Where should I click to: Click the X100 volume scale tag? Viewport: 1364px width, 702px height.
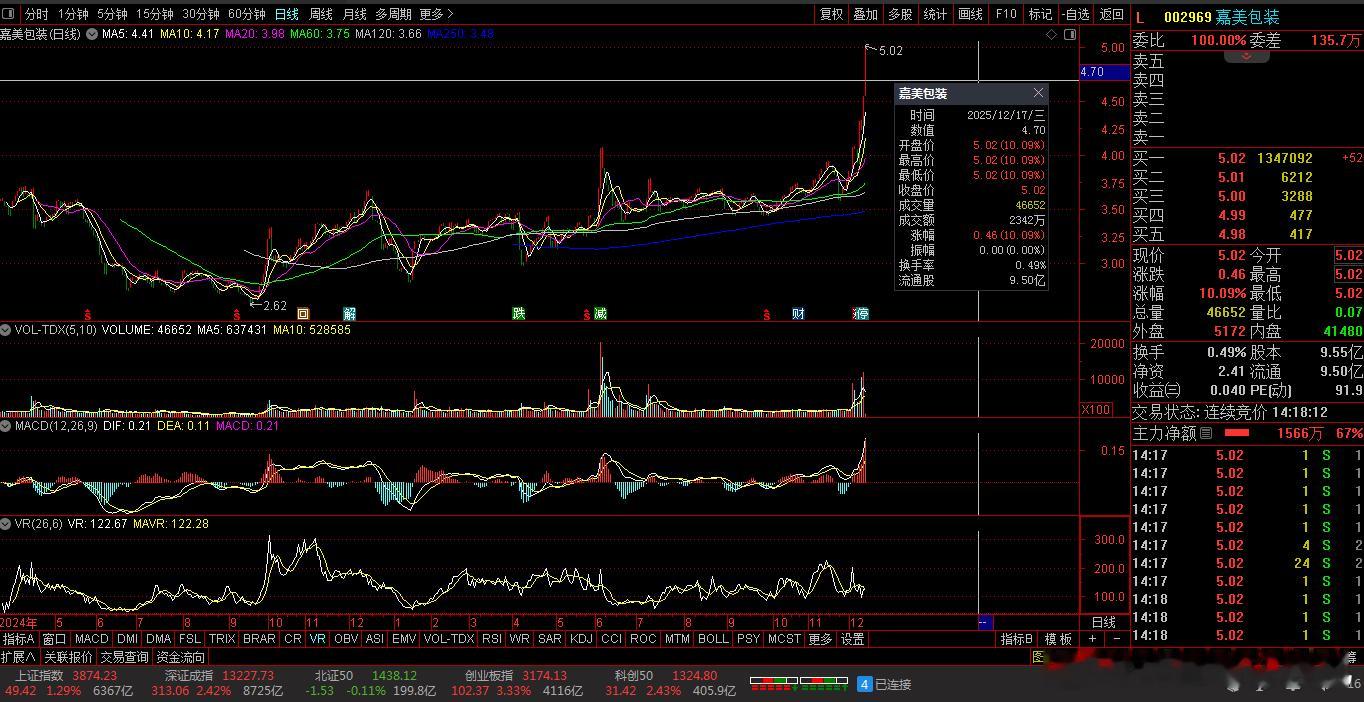(x=1096, y=409)
